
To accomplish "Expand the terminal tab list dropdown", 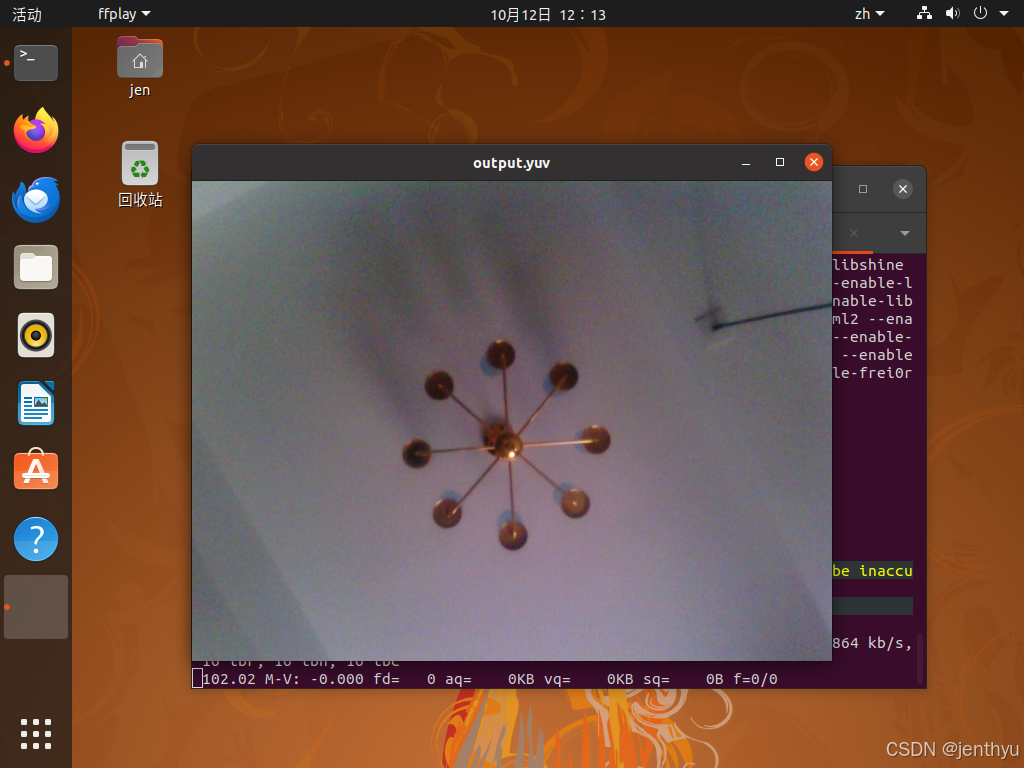I will click(904, 233).
